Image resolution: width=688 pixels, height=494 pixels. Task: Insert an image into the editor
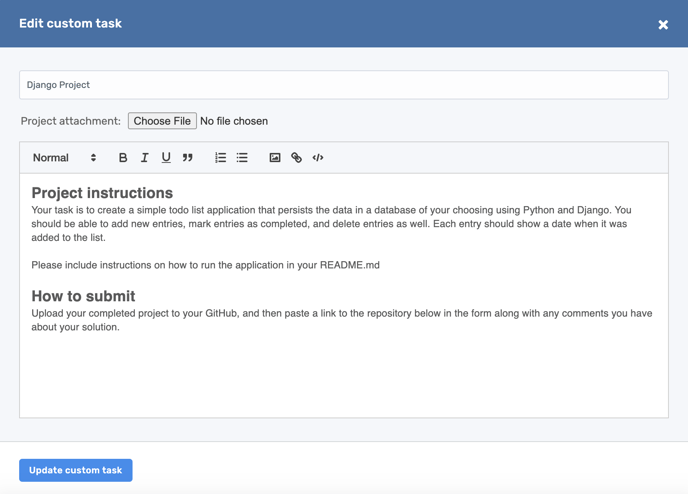click(275, 158)
